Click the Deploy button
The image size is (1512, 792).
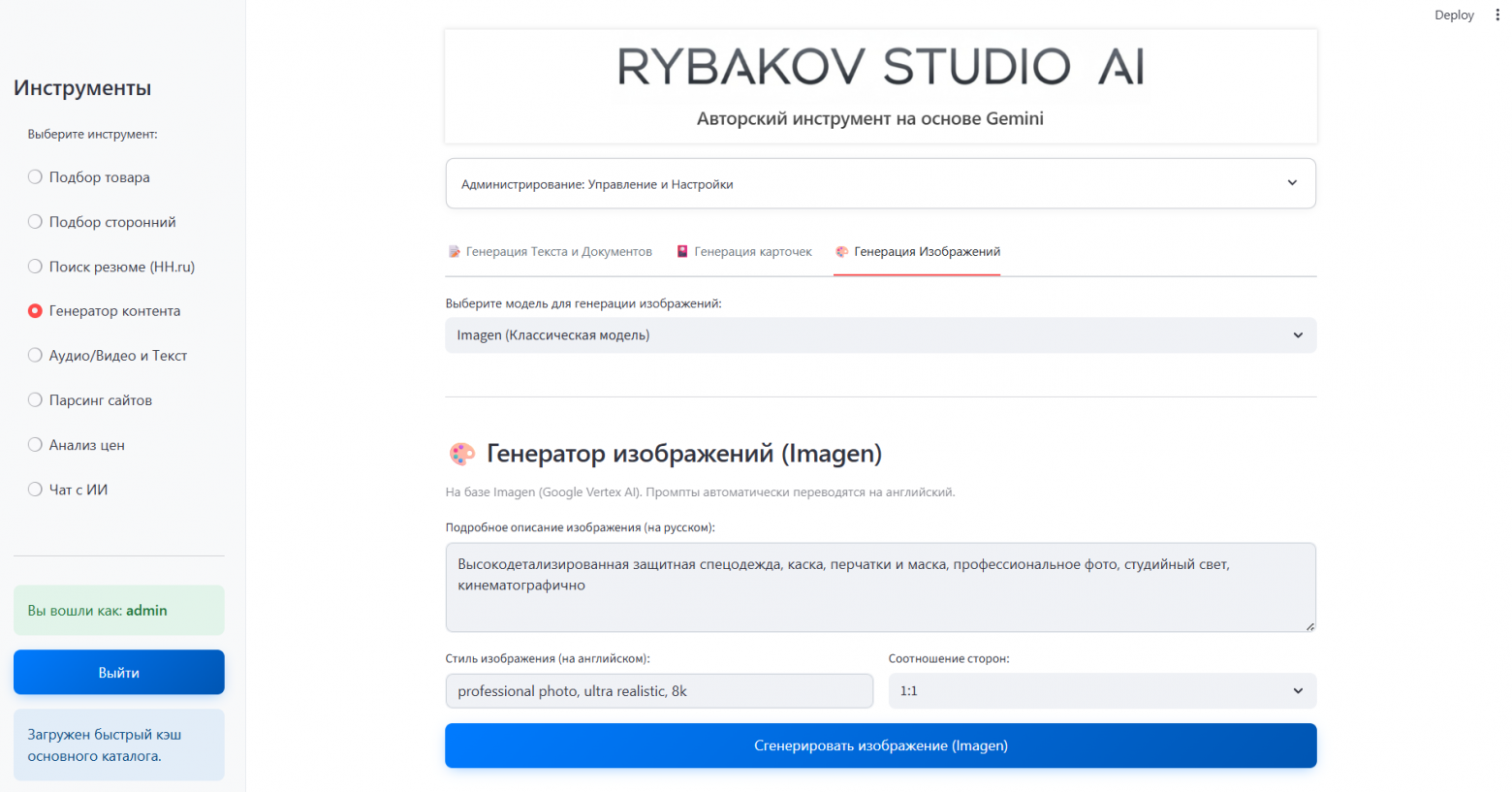click(1454, 15)
